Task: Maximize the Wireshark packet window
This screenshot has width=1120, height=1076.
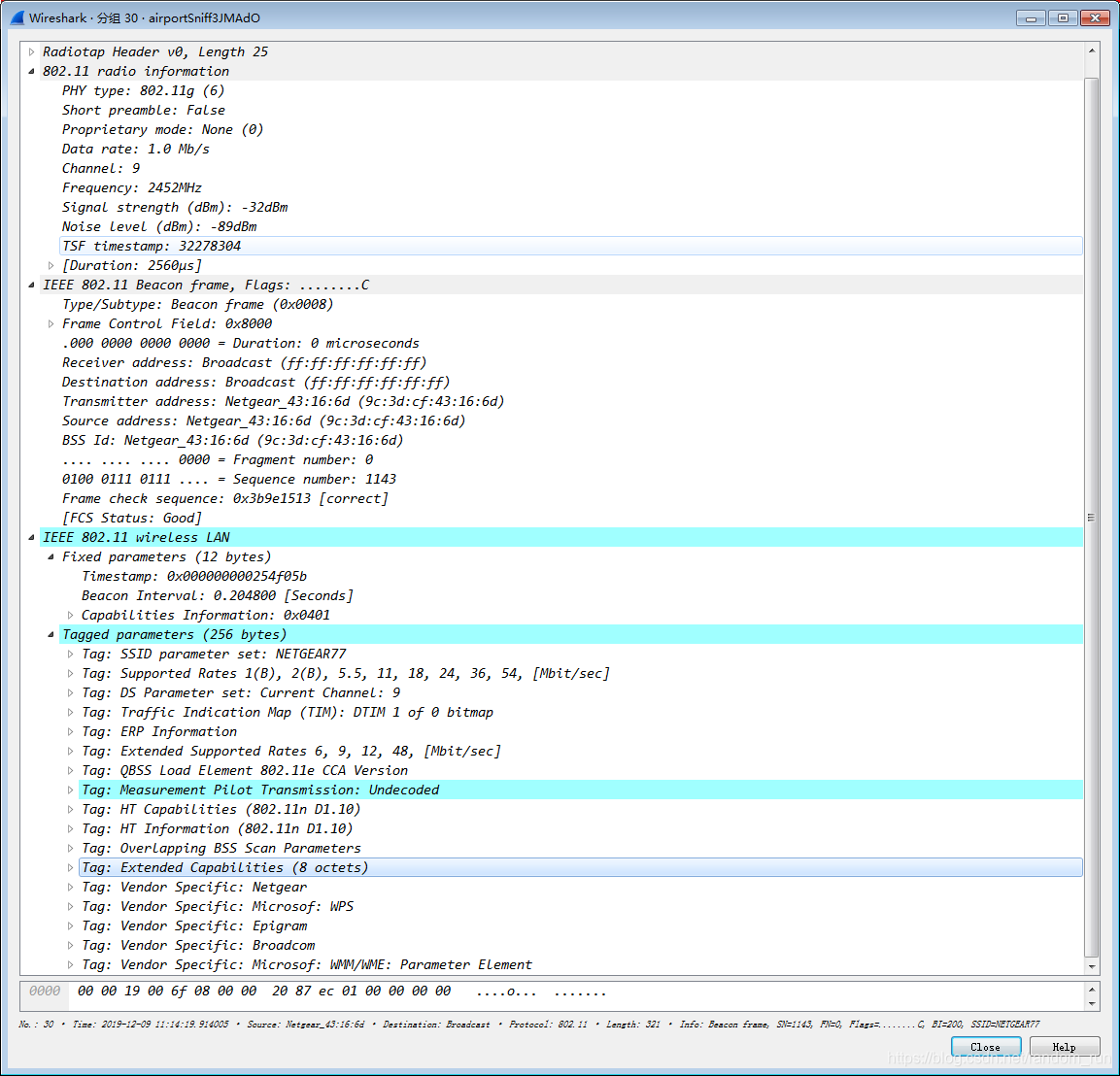Action: [x=1062, y=17]
